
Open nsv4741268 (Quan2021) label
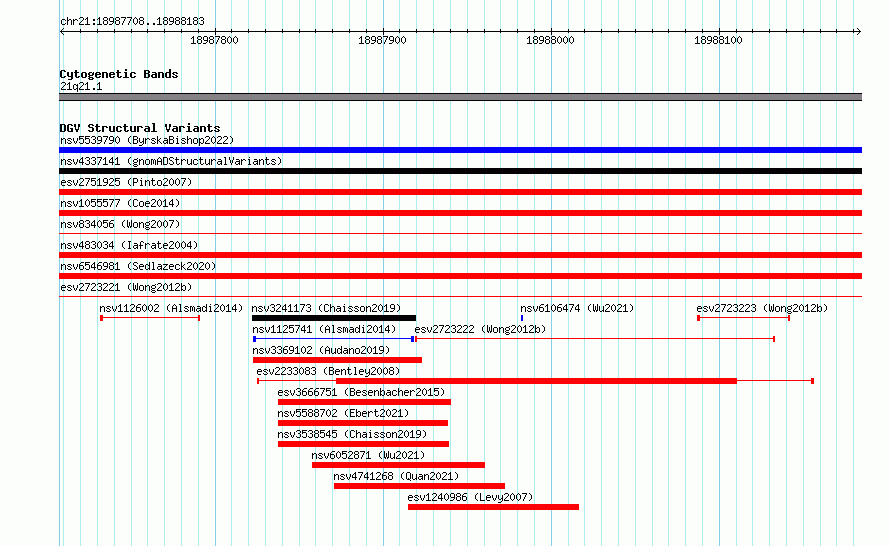coord(396,476)
